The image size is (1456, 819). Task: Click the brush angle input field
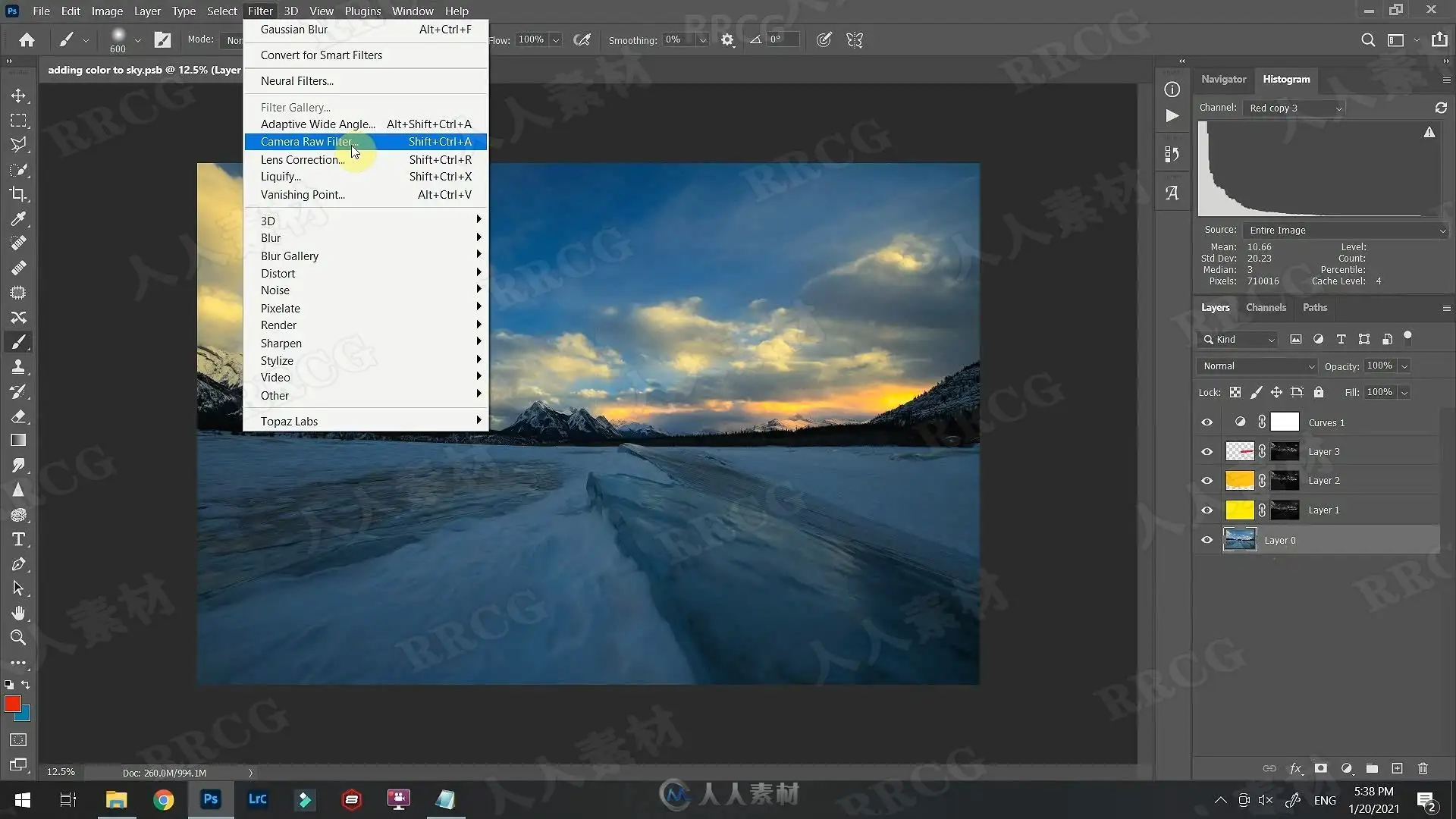tap(782, 40)
